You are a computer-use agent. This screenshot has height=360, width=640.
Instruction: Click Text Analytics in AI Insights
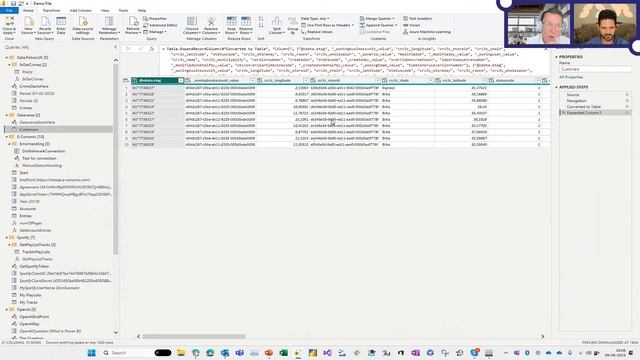(418, 18)
